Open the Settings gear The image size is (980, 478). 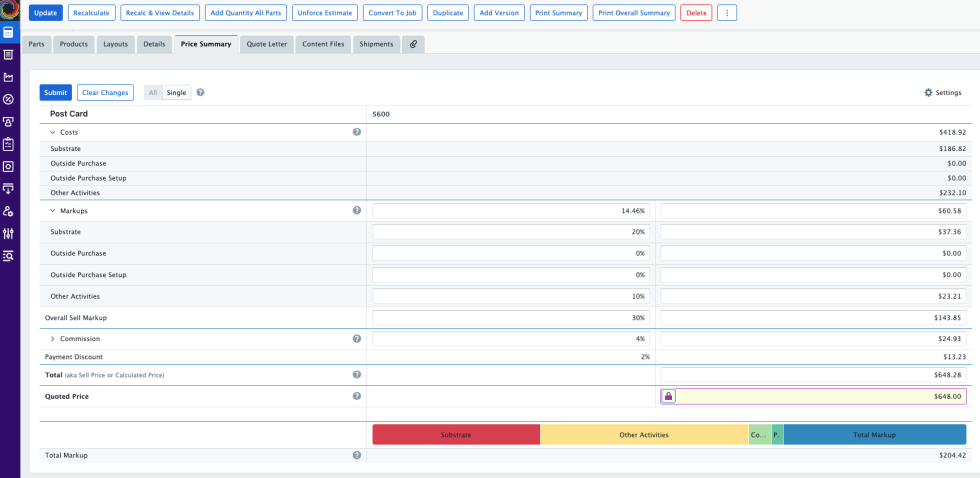pyautogui.click(x=942, y=92)
